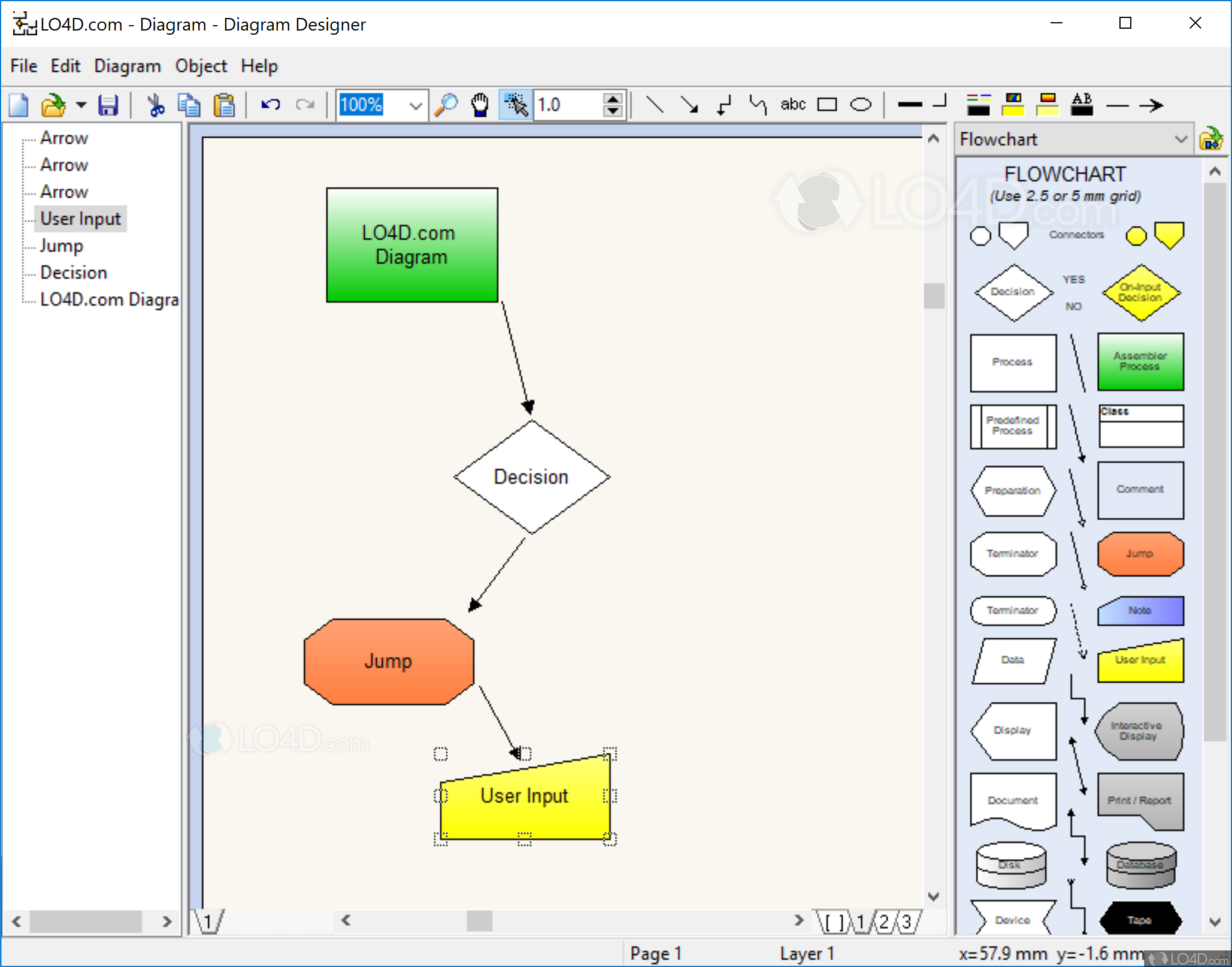Pick the Preparation palette shape
Screen dimensions: 1232x967
[1013, 491]
